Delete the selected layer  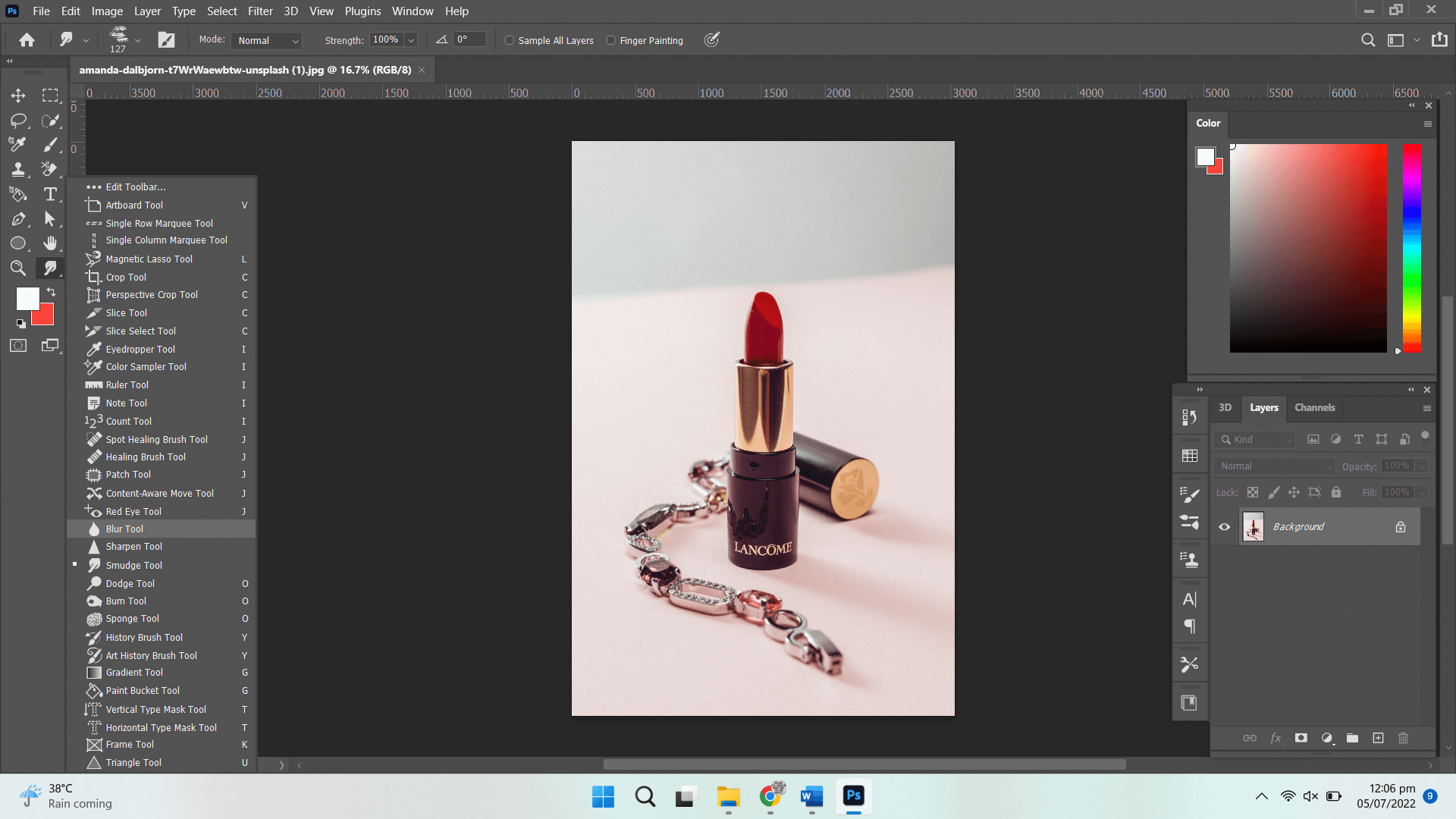coord(1404,738)
